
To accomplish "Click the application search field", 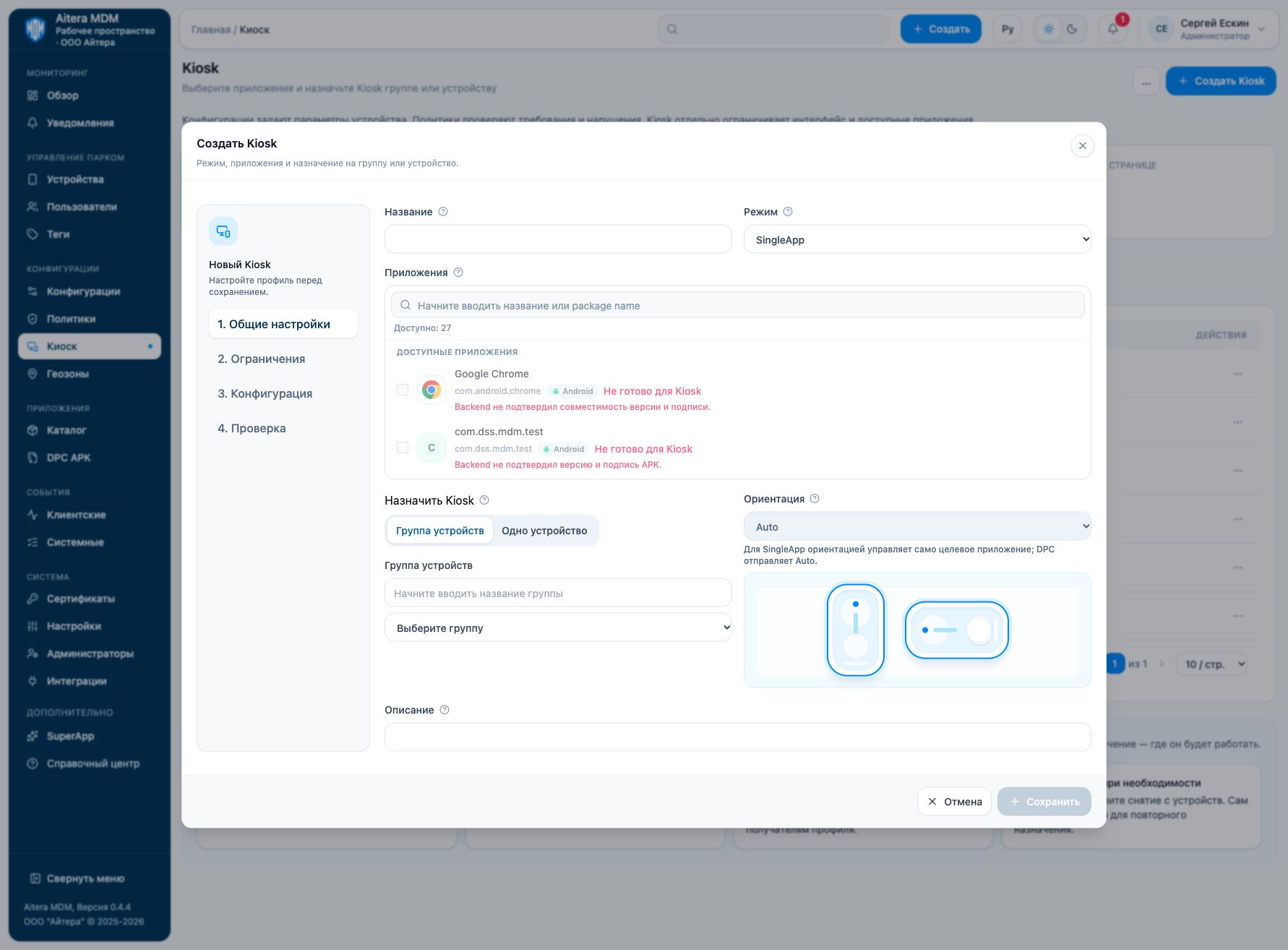I will click(738, 305).
